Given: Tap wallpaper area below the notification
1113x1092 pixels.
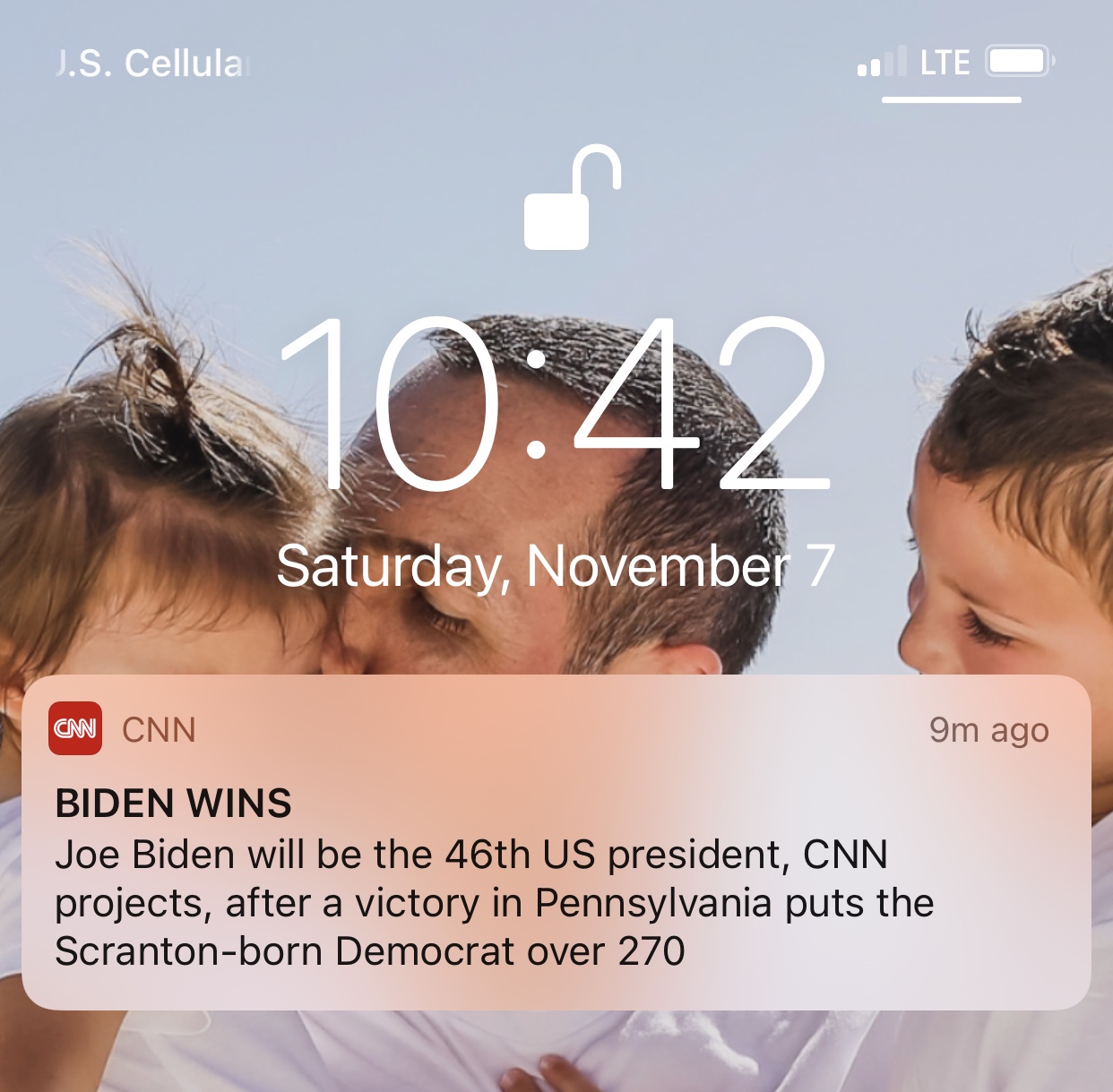Looking at the screenshot, I should click(556, 1053).
